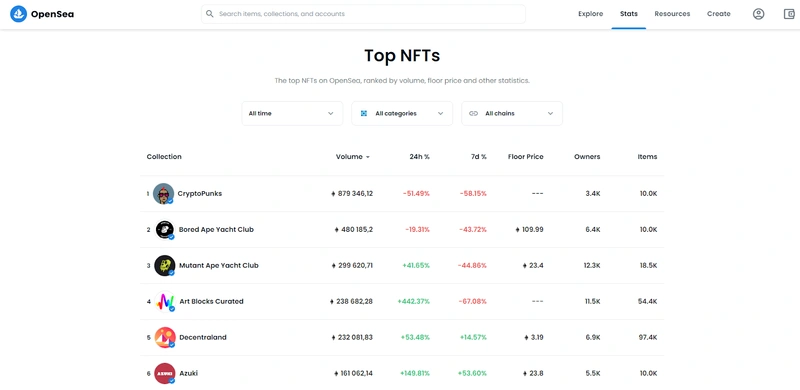Click the search magnifier icon
This screenshot has width=800, height=390.
click(210, 14)
